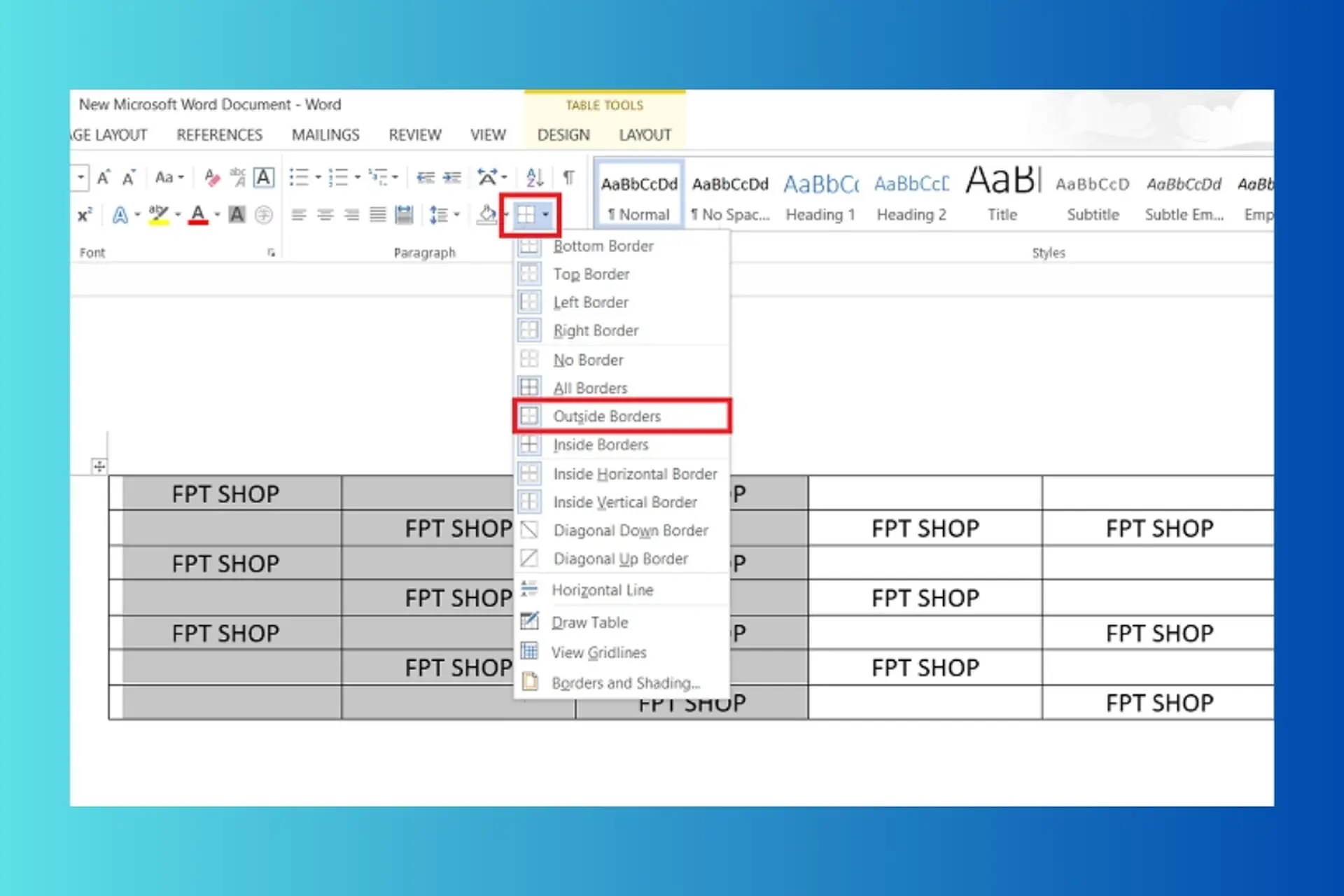The image size is (1344, 896).
Task: Toggle Show/Hide paragraph marks
Action: (568, 178)
